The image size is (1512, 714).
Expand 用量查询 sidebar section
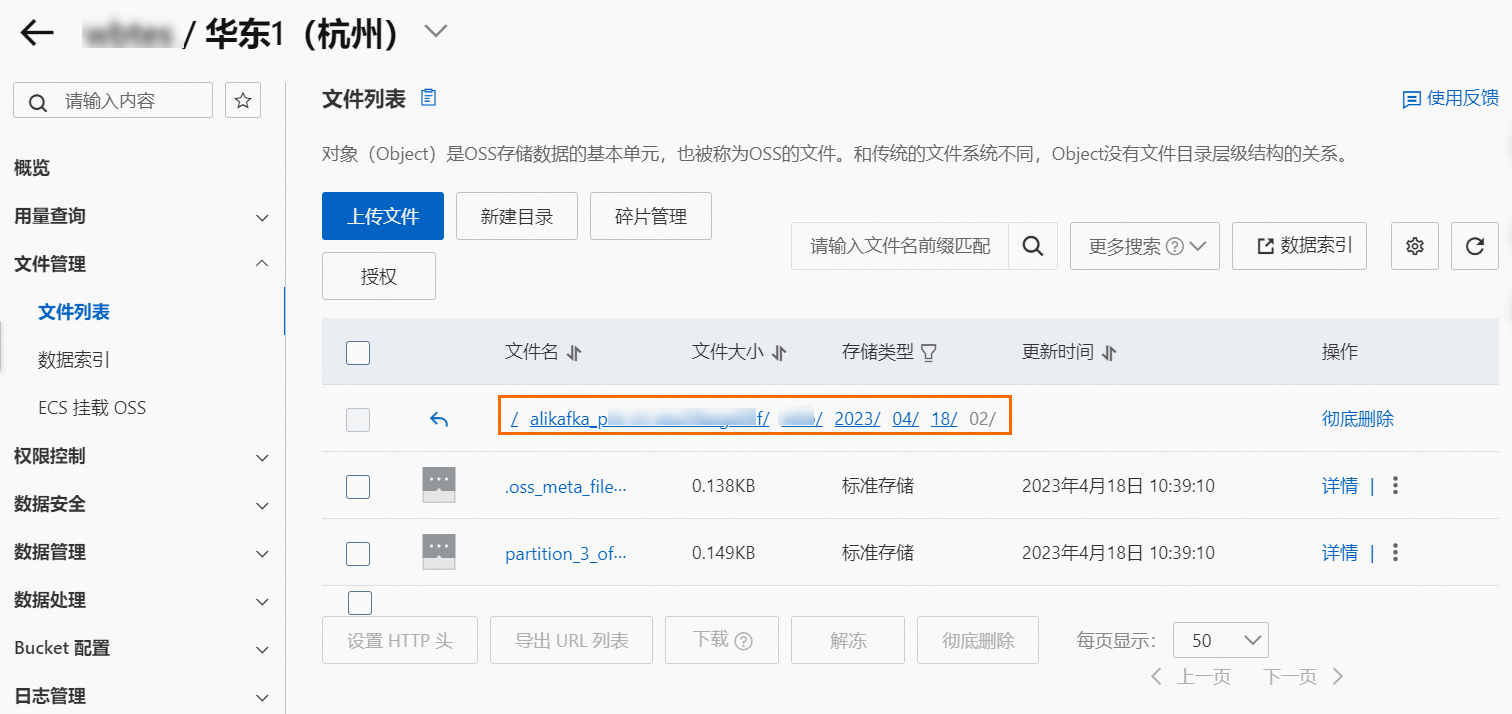142,216
